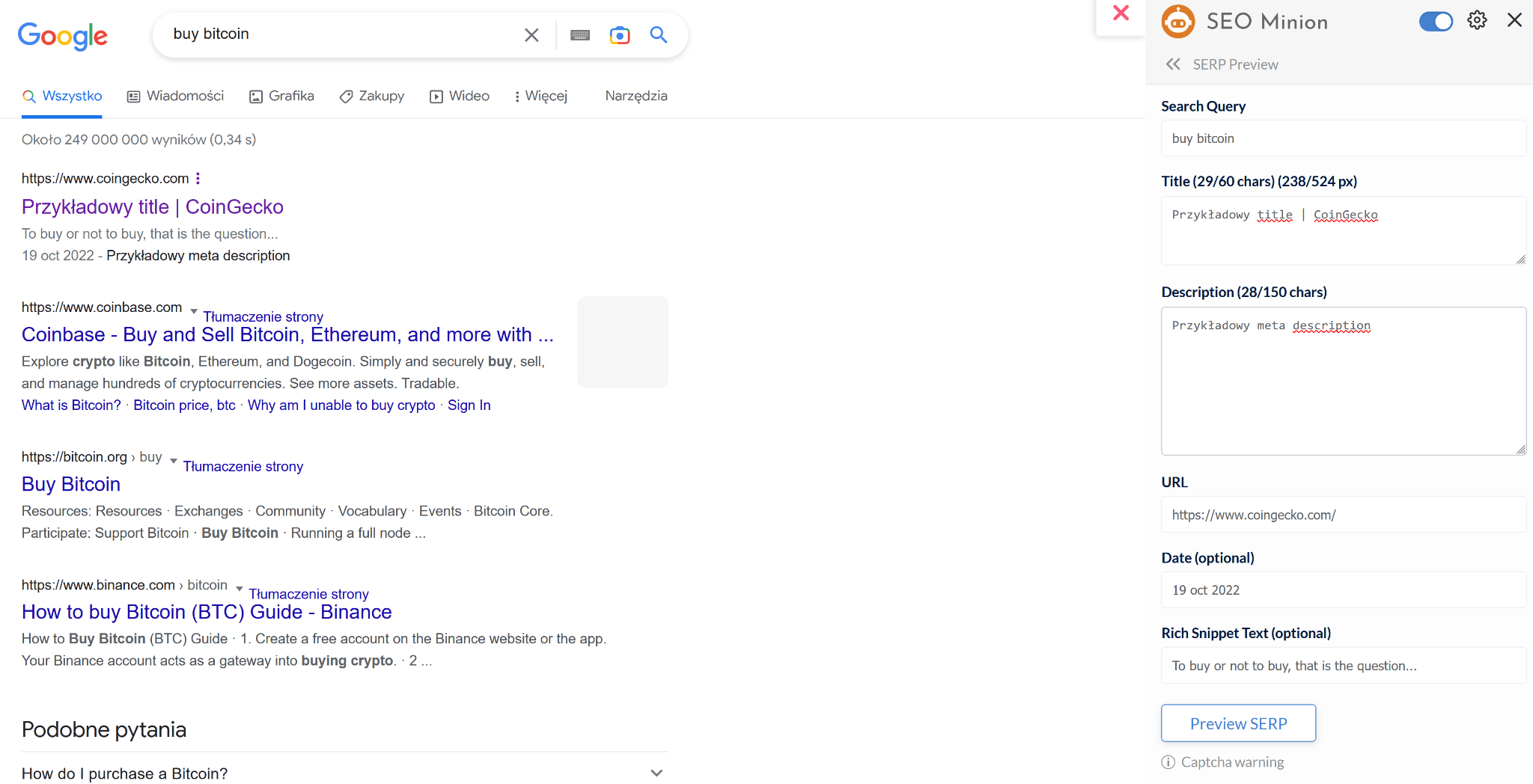Click the Captcha warning text
This screenshot has height=784, width=1533.
(1232, 762)
